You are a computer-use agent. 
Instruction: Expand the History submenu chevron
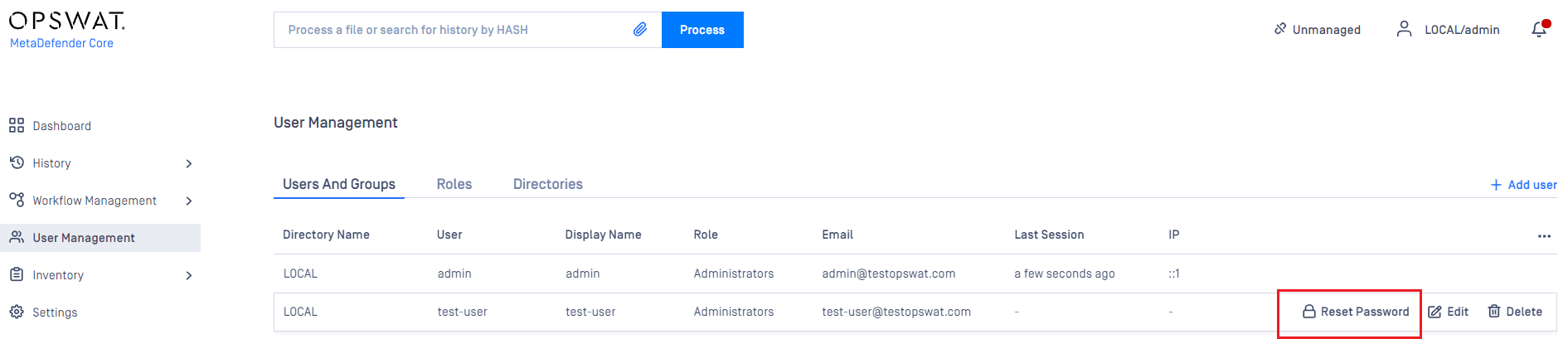coord(189,164)
